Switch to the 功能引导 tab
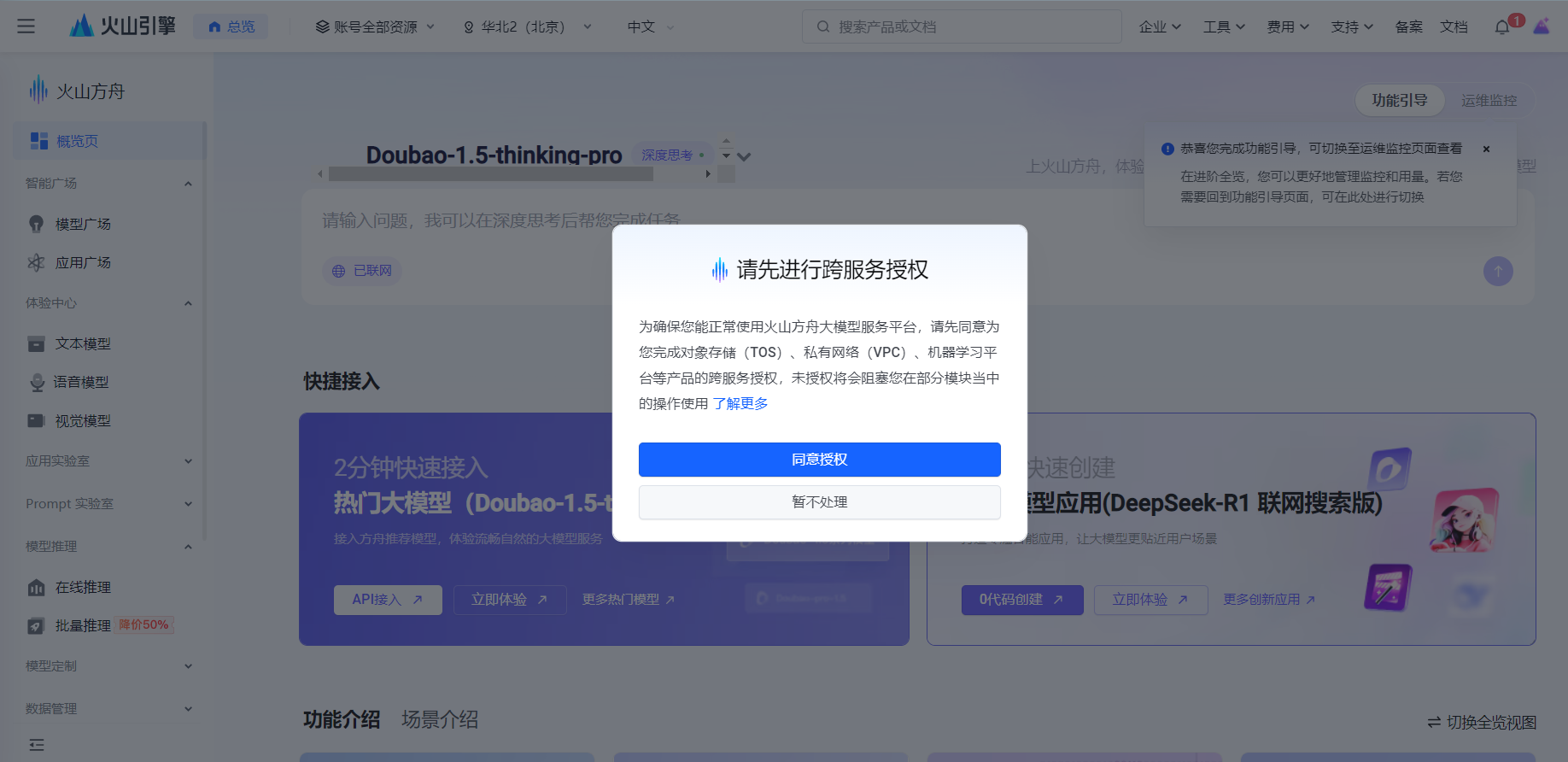 1399,100
